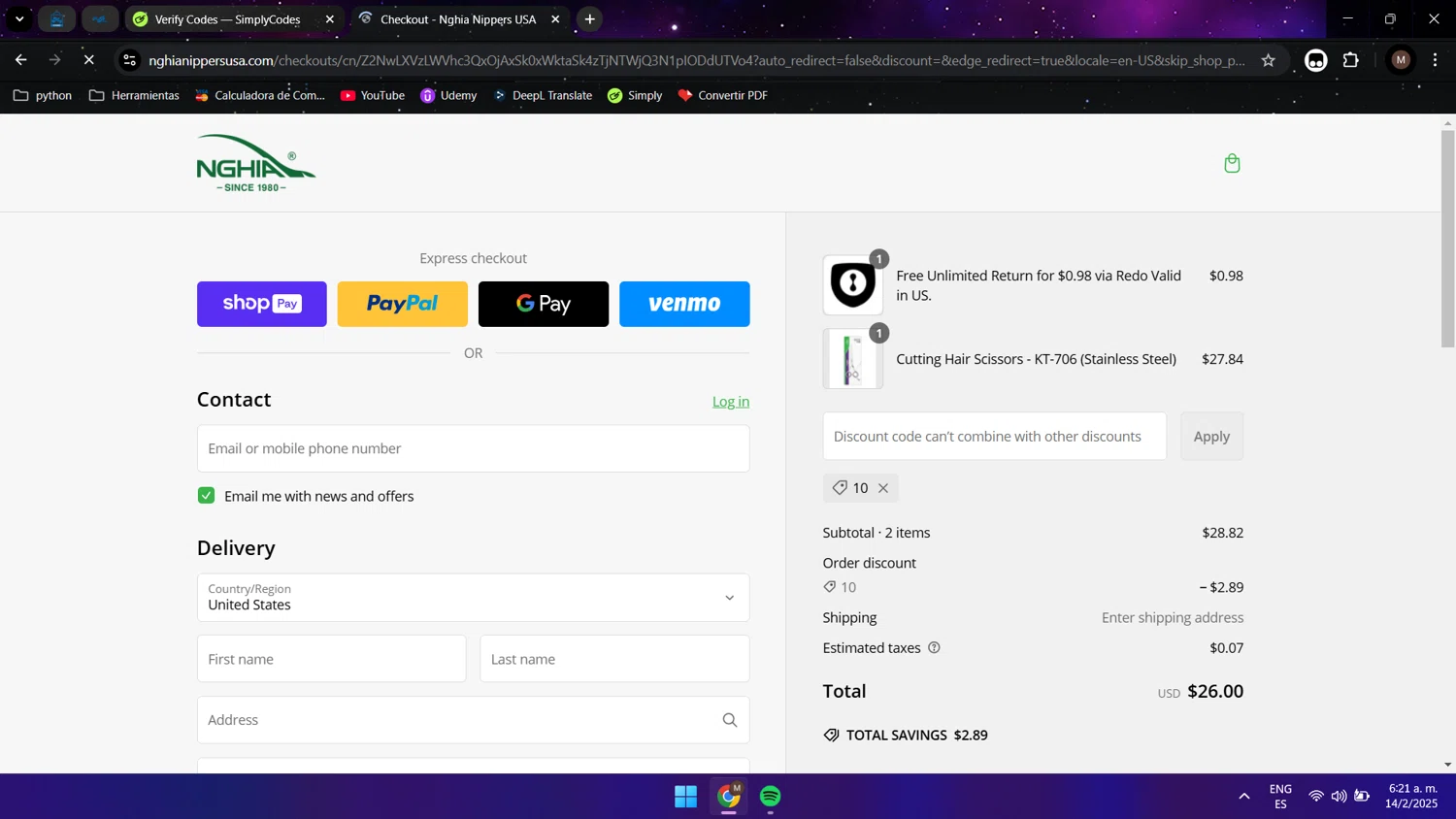Image resolution: width=1456 pixels, height=819 pixels.
Task: Open the Chrome extensions puzzle icon
Action: pos(1351,60)
